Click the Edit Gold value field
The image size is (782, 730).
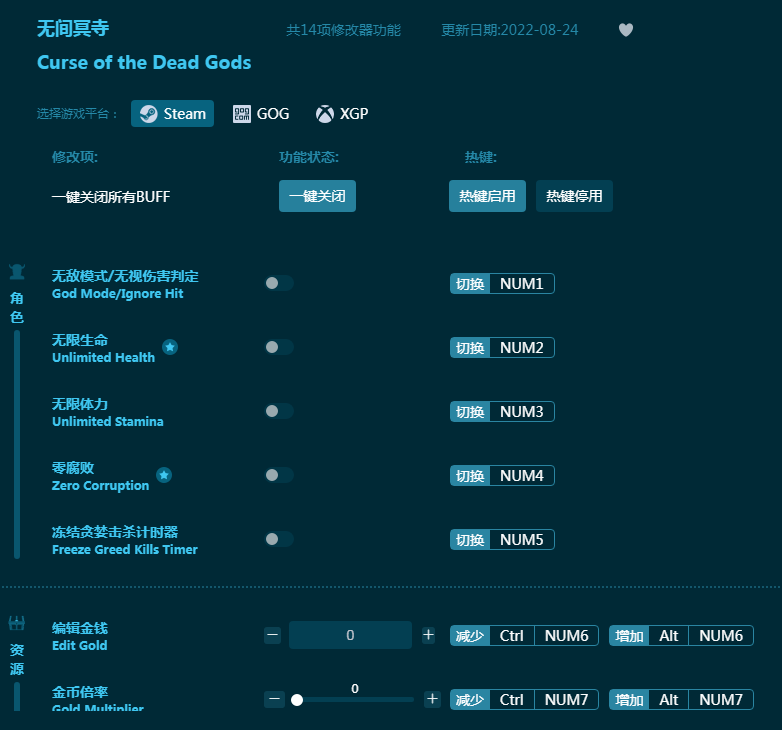tap(350, 635)
